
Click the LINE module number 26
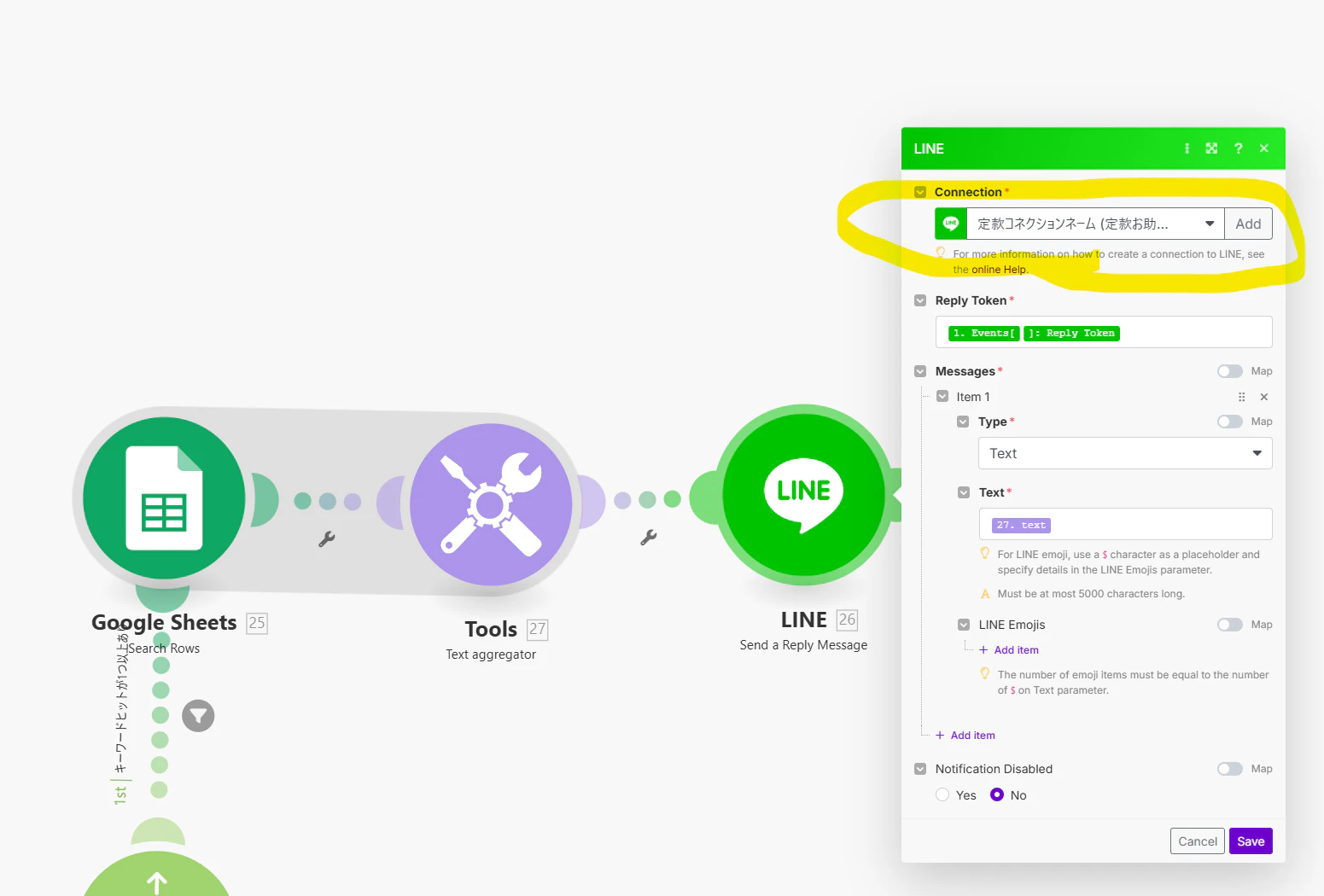coord(847,620)
